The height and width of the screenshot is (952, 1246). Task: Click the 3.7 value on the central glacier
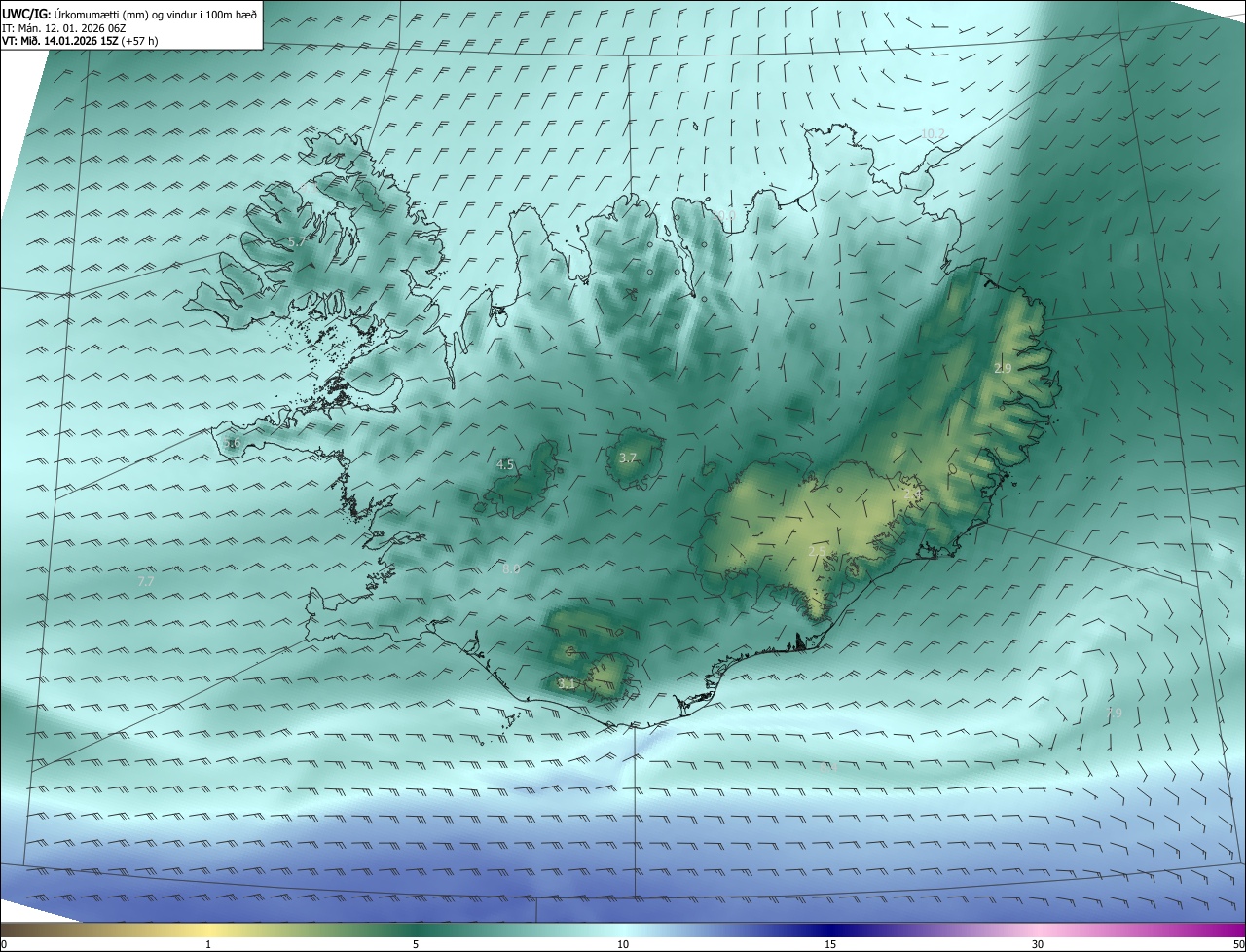pyautogui.click(x=628, y=458)
